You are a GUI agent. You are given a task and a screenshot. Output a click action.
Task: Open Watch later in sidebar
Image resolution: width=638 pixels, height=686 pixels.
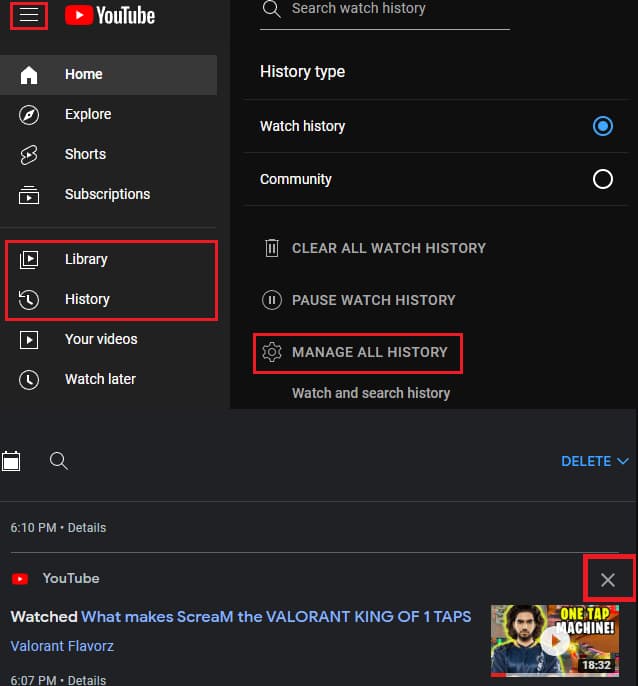109,379
